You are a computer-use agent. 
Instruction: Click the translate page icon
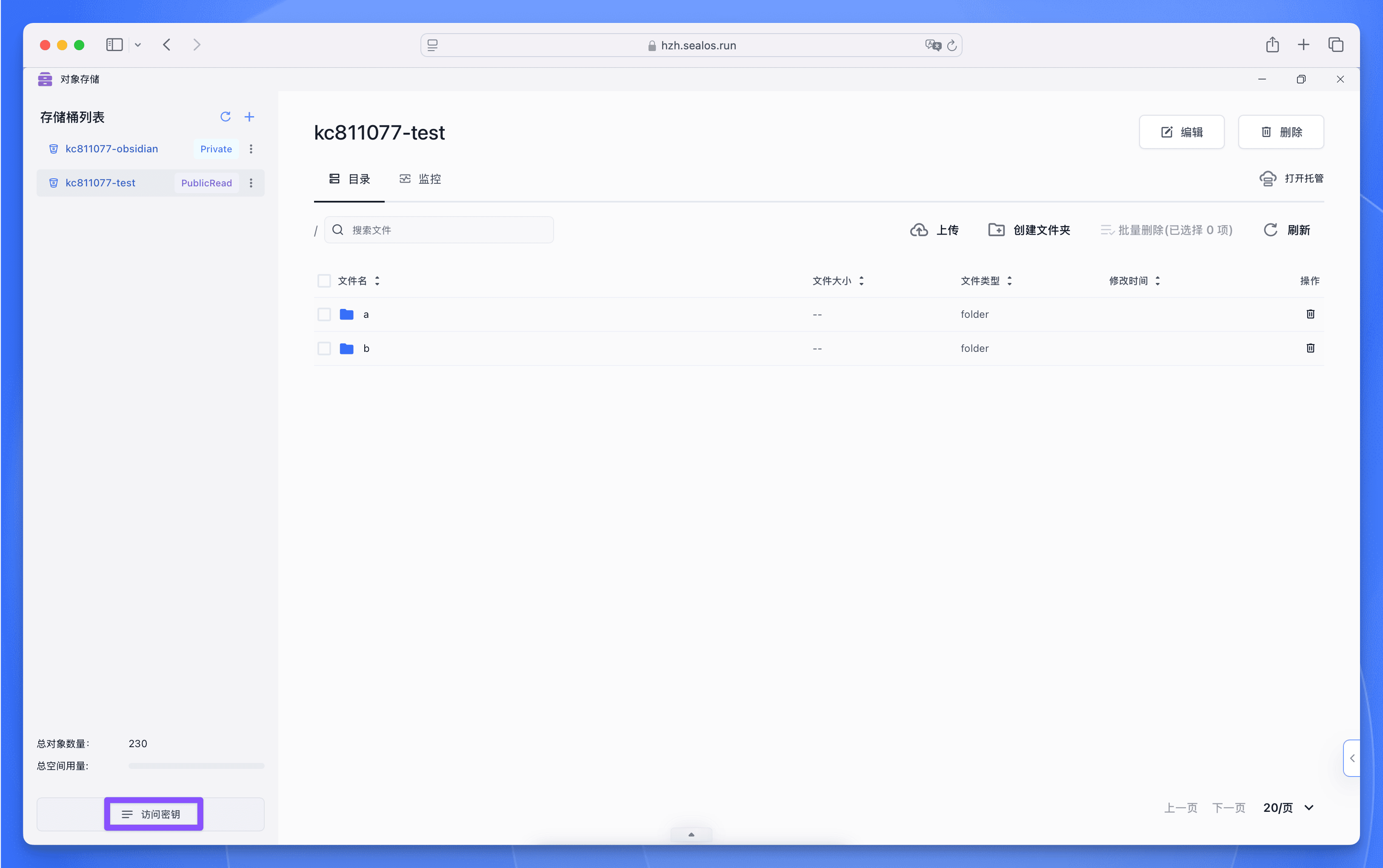pos(933,46)
